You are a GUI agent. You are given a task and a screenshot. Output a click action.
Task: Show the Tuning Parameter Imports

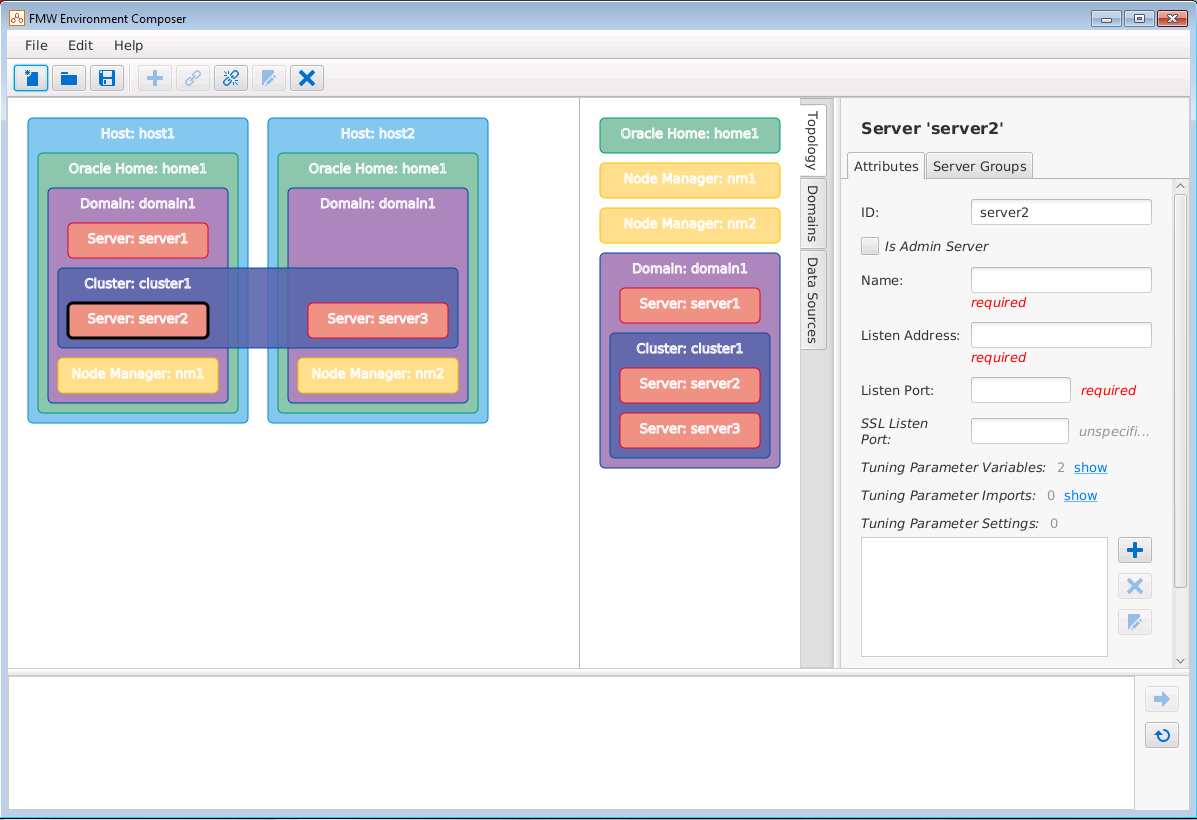tap(1080, 496)
